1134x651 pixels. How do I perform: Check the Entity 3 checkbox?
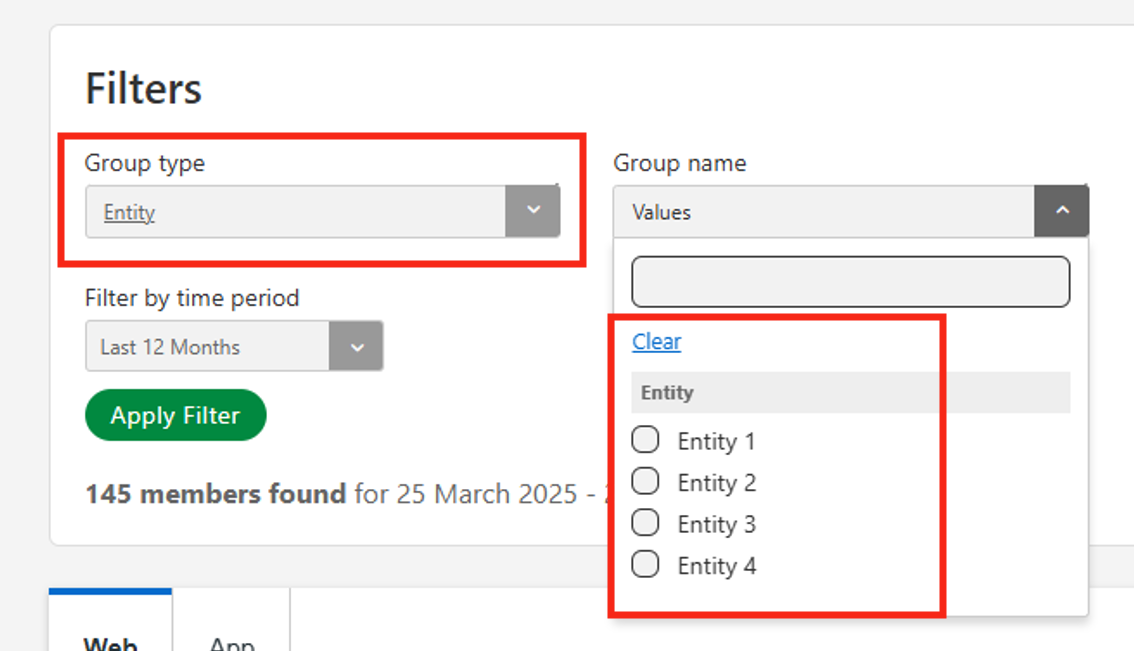click(645, 523)
